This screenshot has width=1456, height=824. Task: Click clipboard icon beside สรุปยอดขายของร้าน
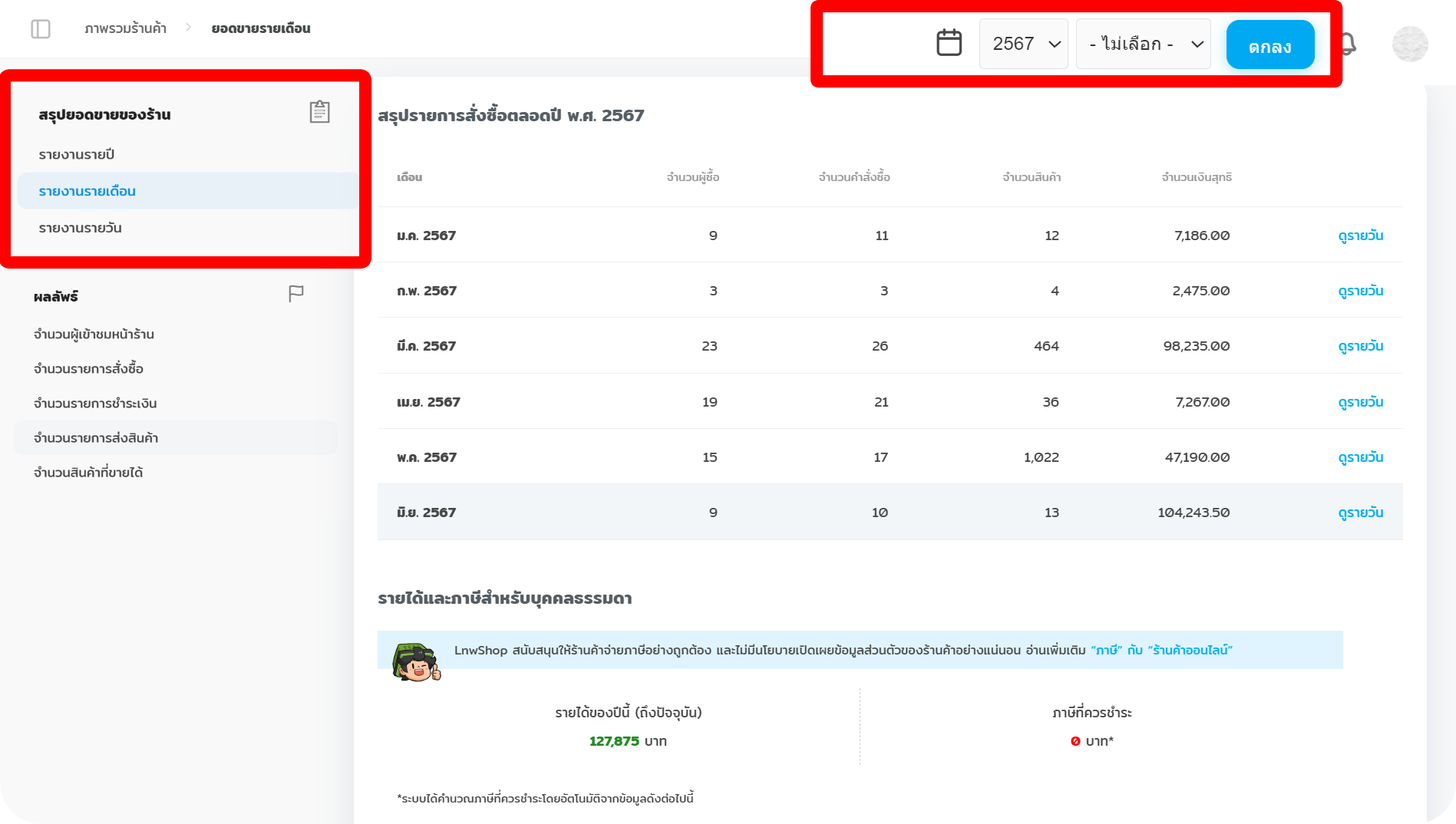click(319, 112)
